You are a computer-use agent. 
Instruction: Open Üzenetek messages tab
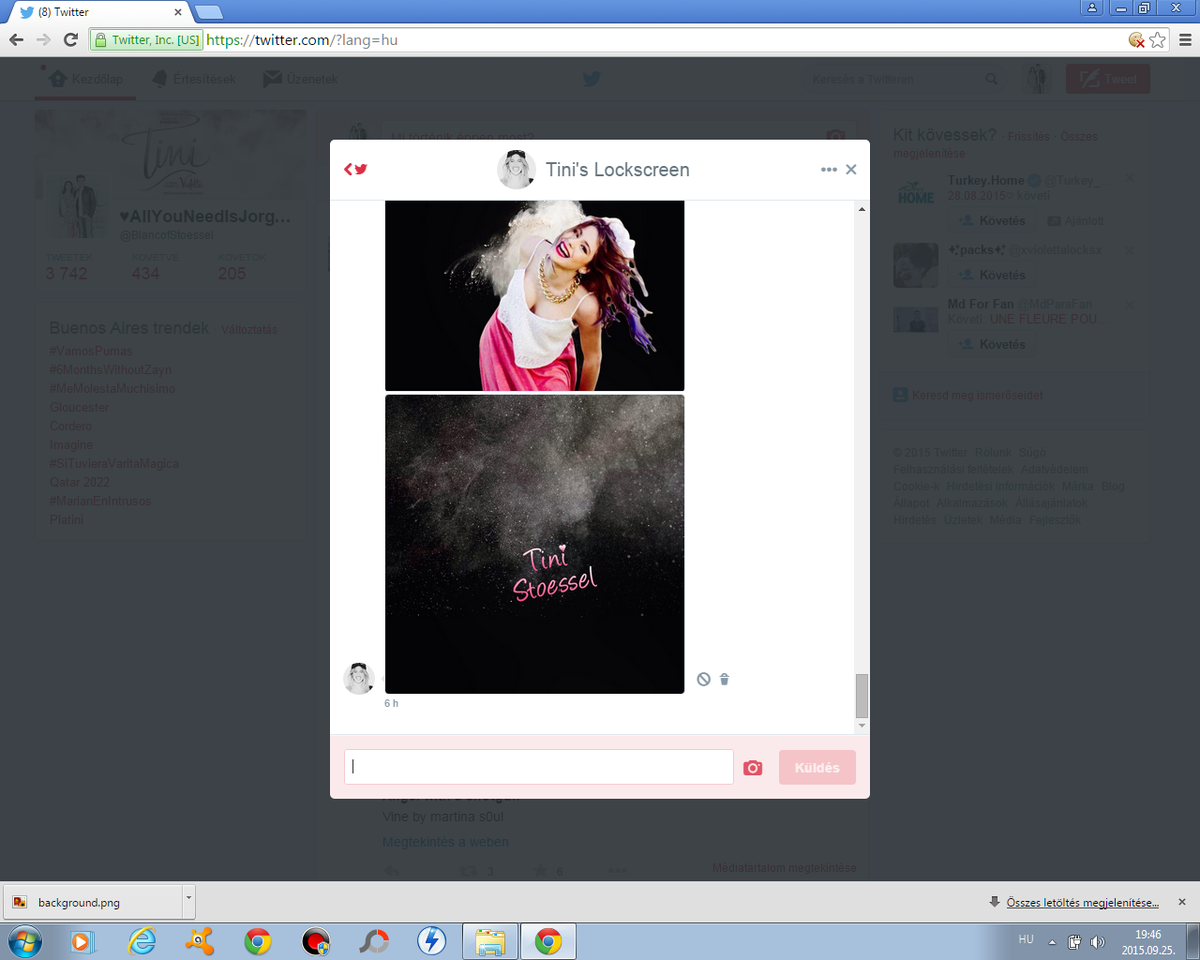coord(300,79)
